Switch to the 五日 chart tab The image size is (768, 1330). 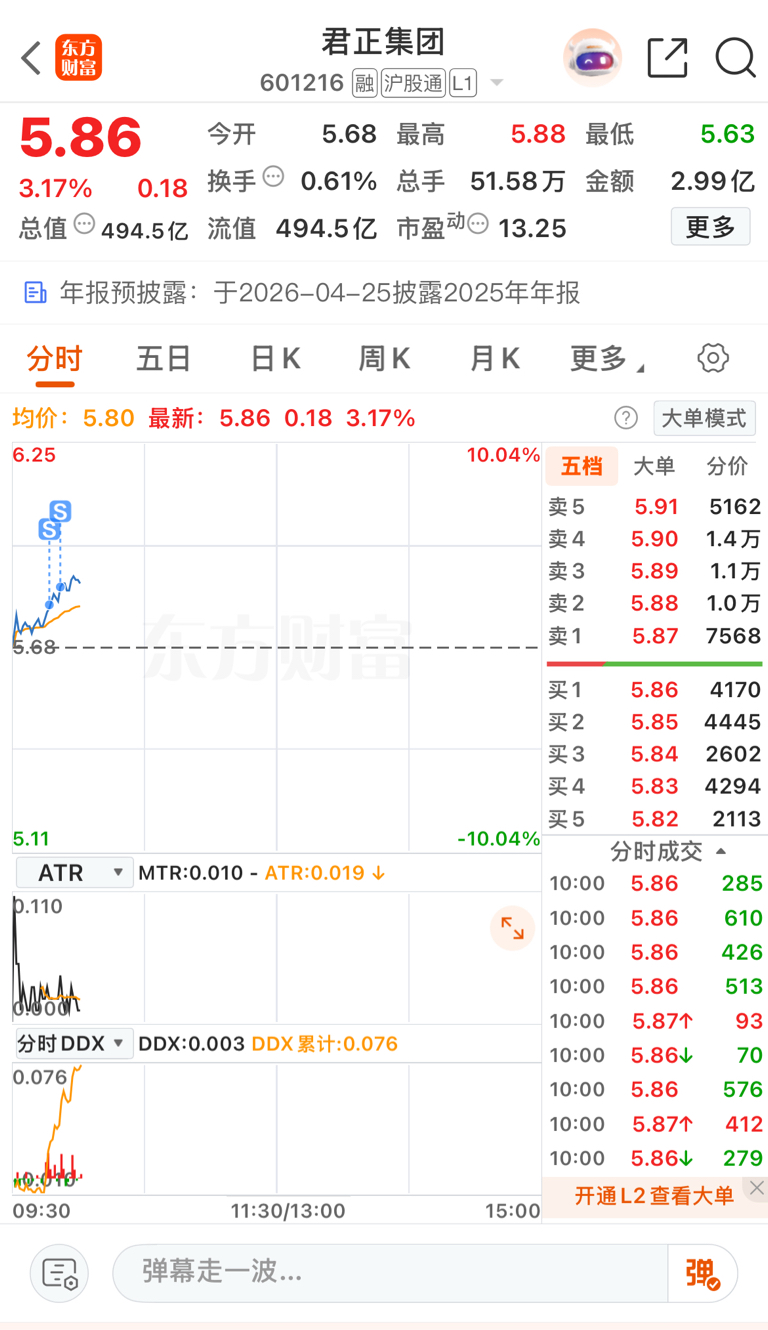click(x=163, y=358)
